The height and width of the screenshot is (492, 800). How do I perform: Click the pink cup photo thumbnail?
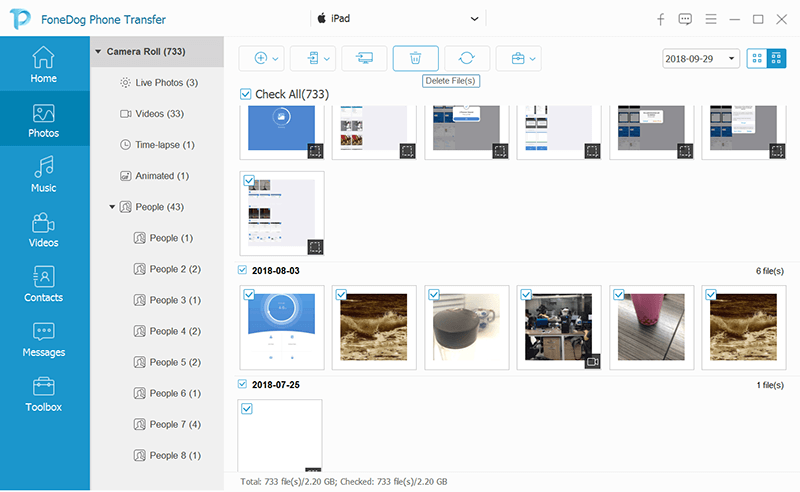(x=651, y=326)
